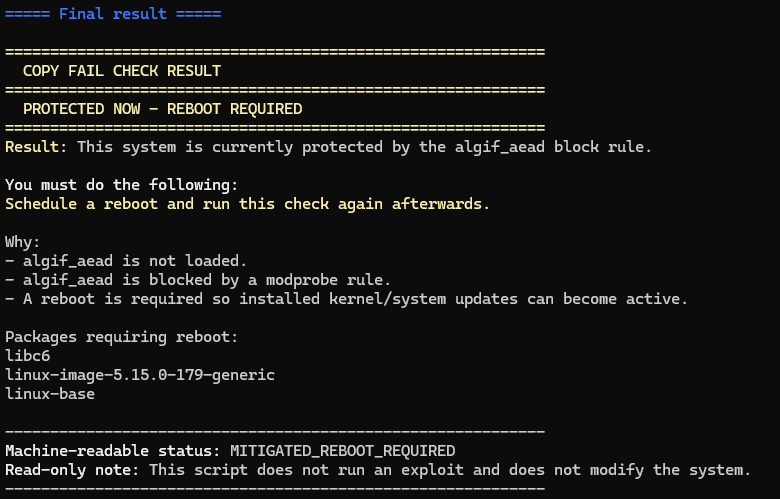Screen dimensions: 780x499
Task: Click 'algif_aead is blocked by a modprobe rule' line
Action: pos(198,280)
